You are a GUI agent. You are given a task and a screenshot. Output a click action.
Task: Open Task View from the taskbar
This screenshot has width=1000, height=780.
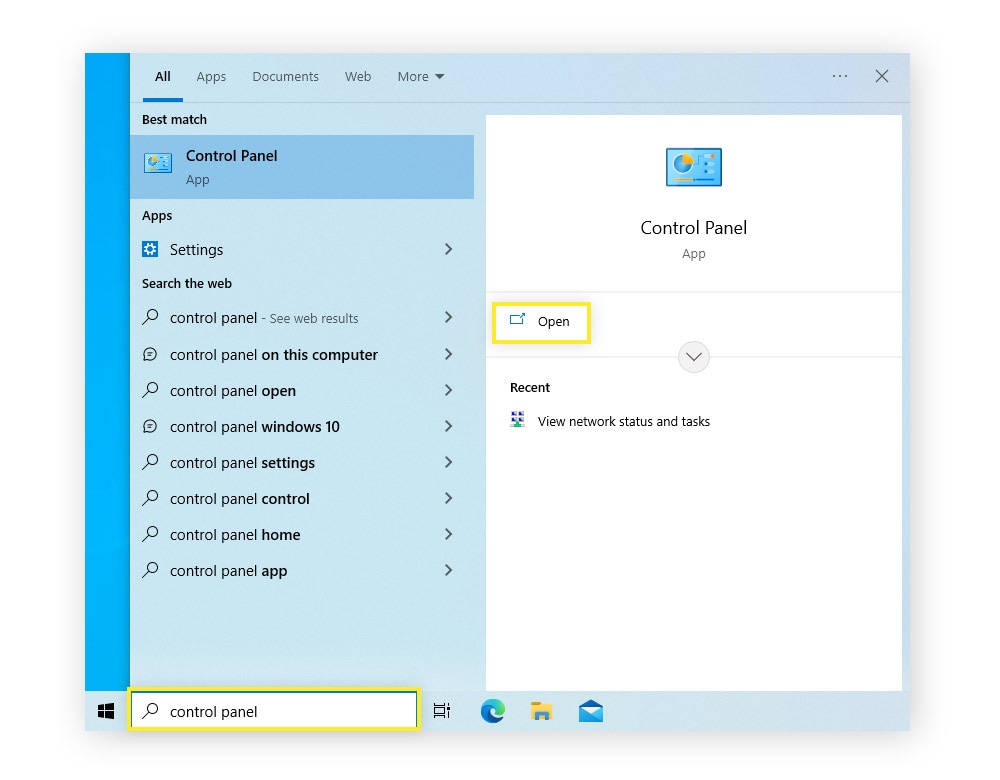click(441, 710)
